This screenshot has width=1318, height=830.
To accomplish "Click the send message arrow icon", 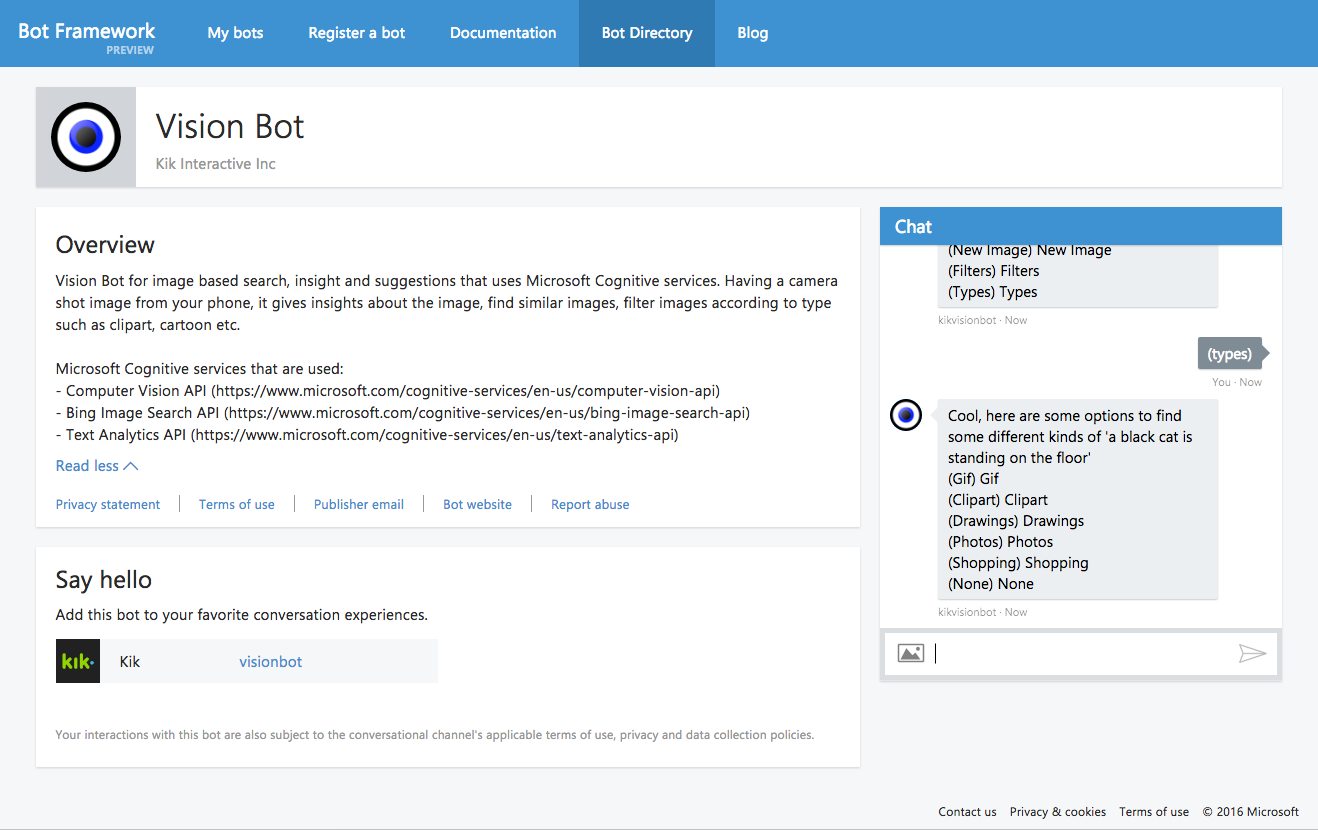I will point(1252,653).
